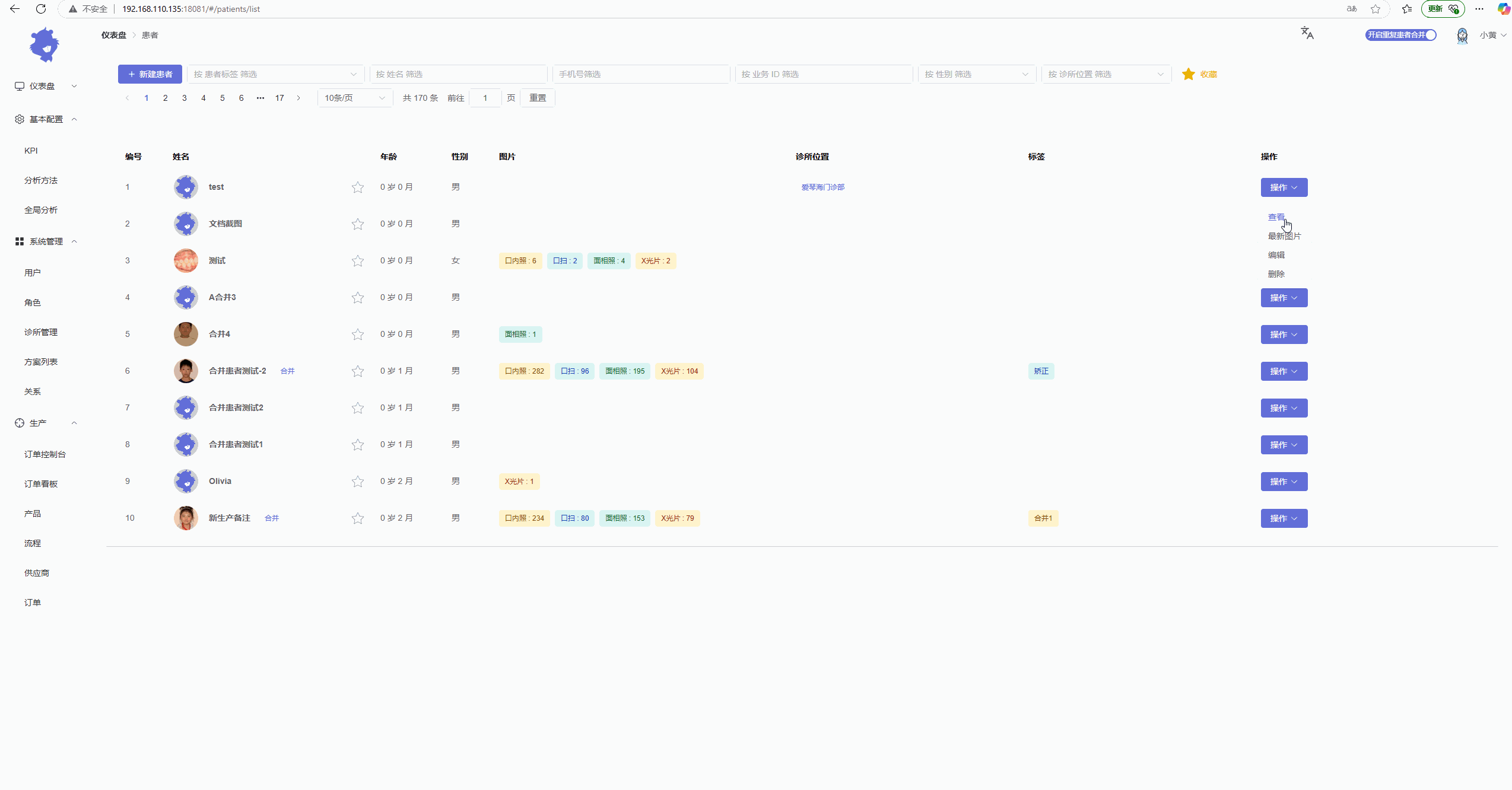Click the 不安全 security warning icon
This screenshot has height=790, width=1512.
[73, 9]
